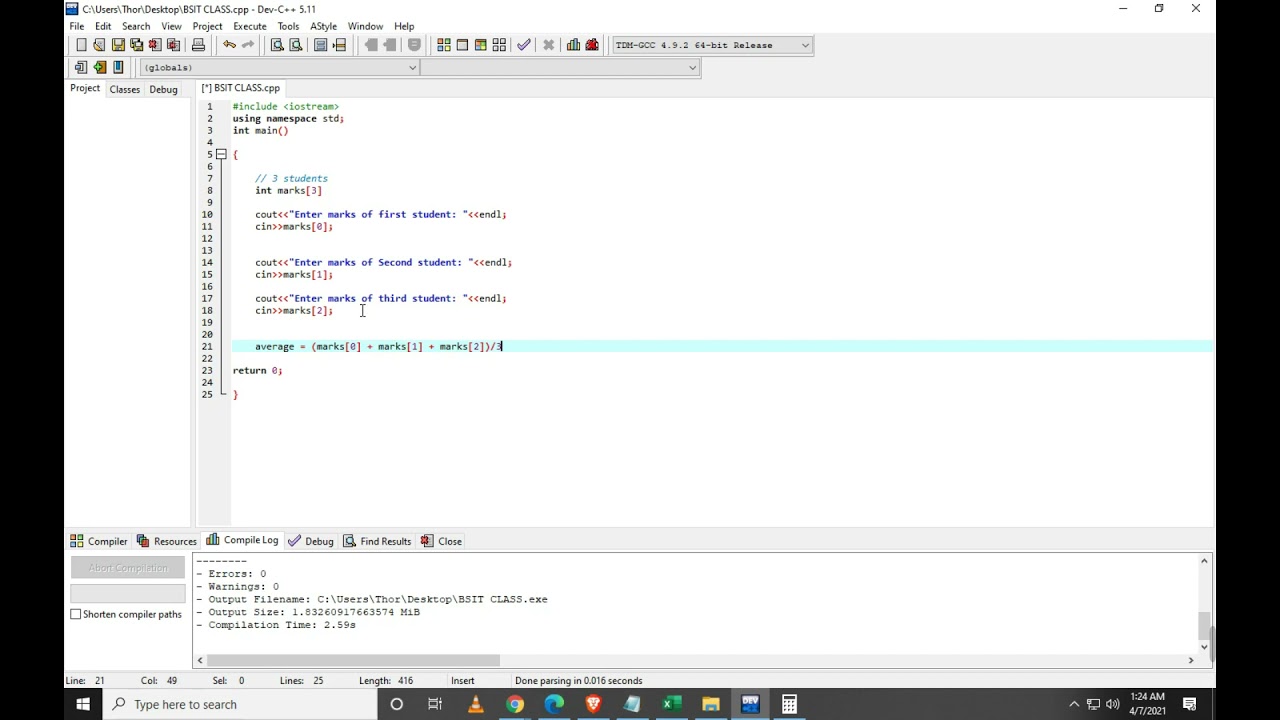Click the Type here to search box
Image resolution: width=1280 pixels, height=720 pixels.
click(x=239, y=704)
